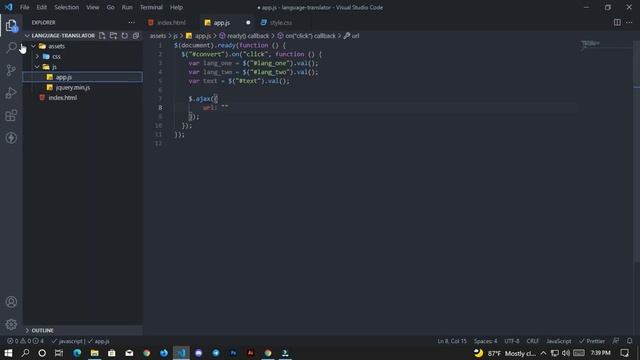Refresh the Explorer file tree

click(x=125, y=36)
